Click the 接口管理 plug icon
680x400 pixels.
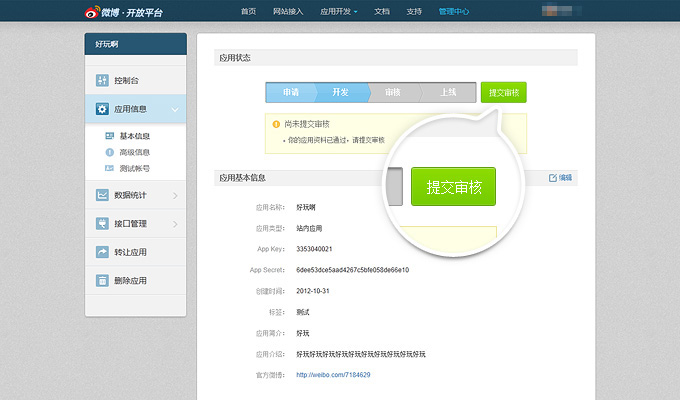(102, 223)
